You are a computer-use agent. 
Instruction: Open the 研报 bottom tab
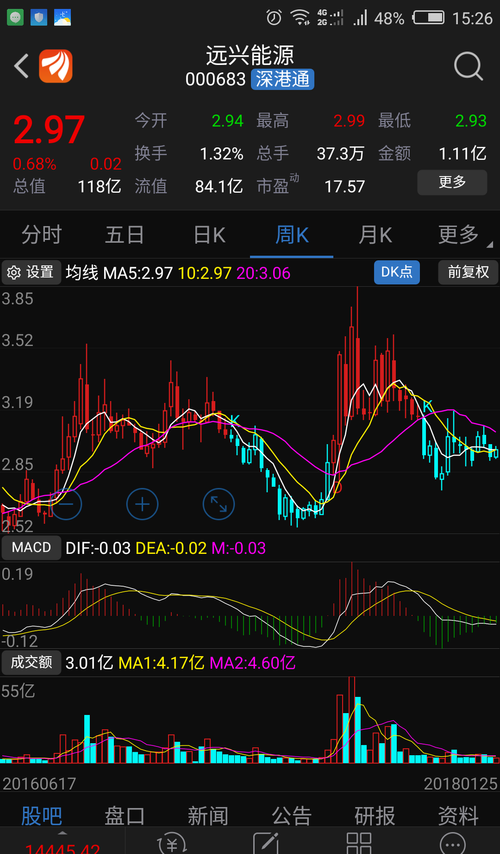[x=375, y=816]
